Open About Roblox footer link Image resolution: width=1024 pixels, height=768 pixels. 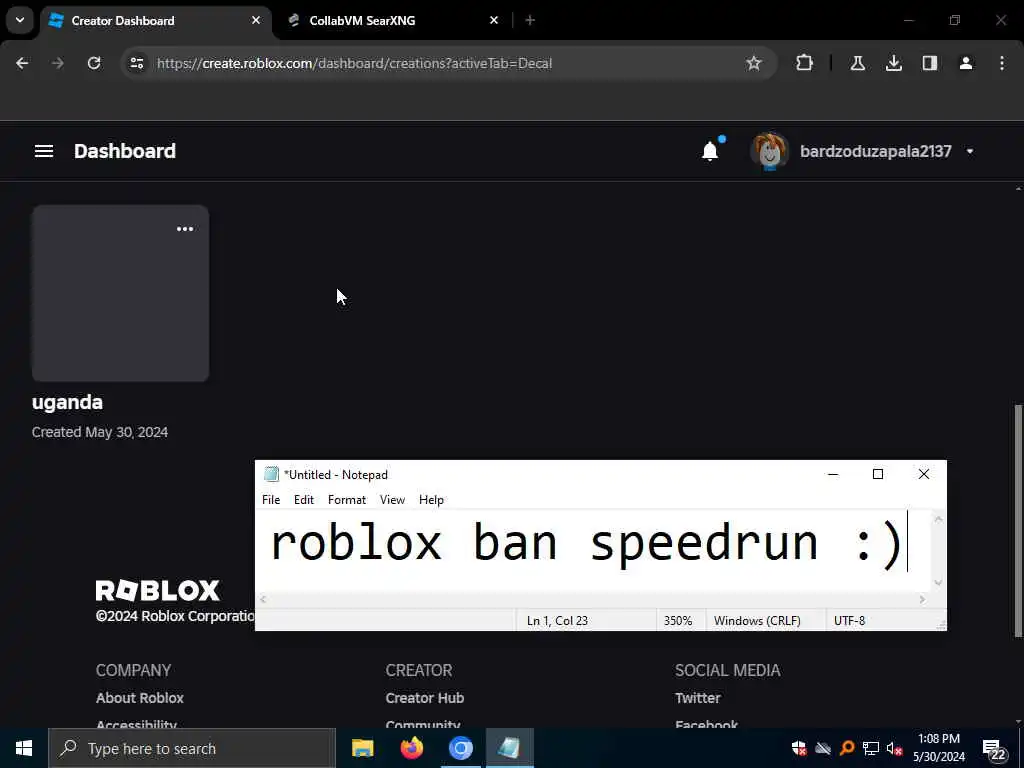click(x=140, y=698)
